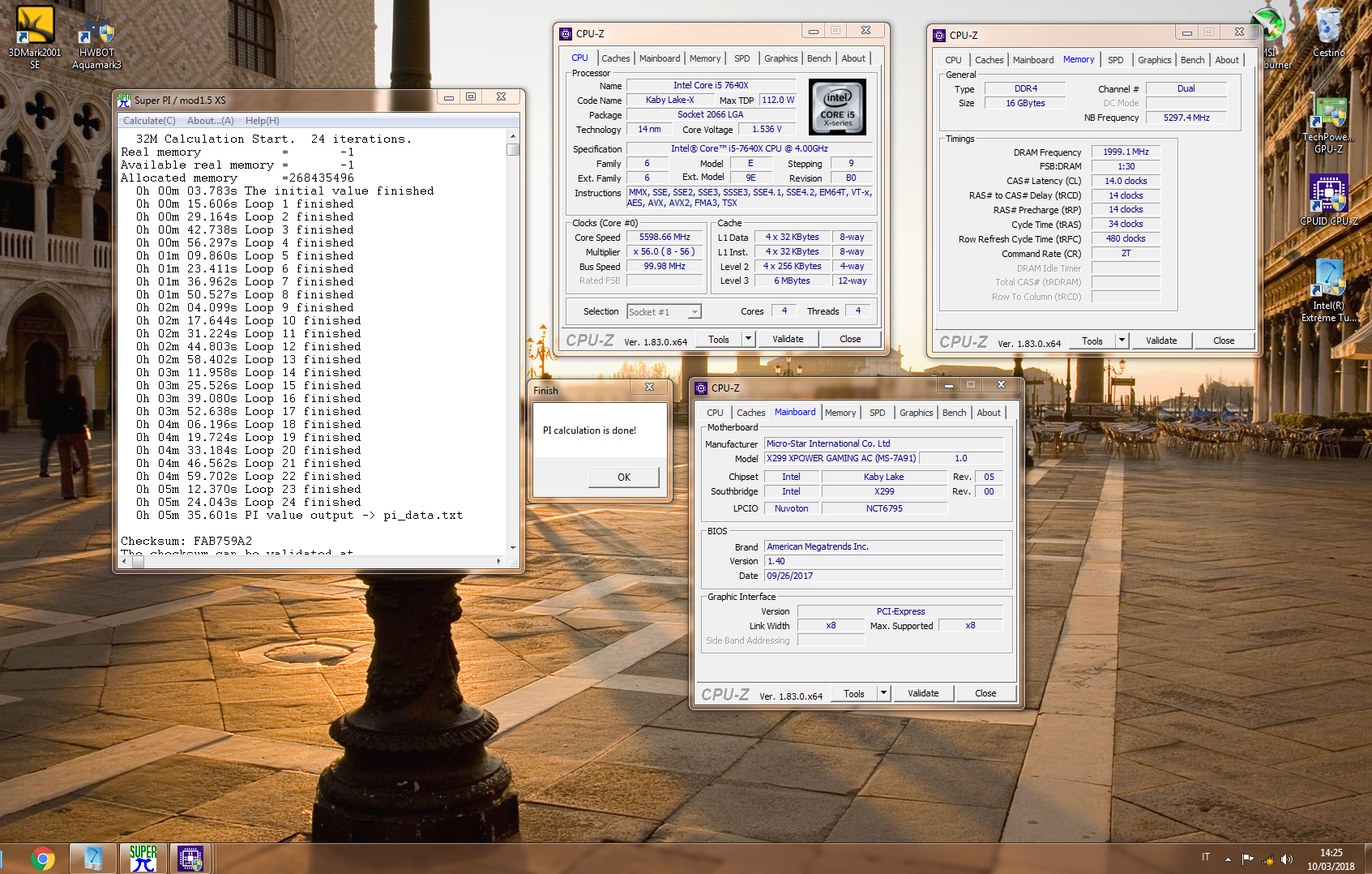Click title icon of CPU-Z Mainboard window
This screenshot has height=874, width=1372.
coord(701,388)
